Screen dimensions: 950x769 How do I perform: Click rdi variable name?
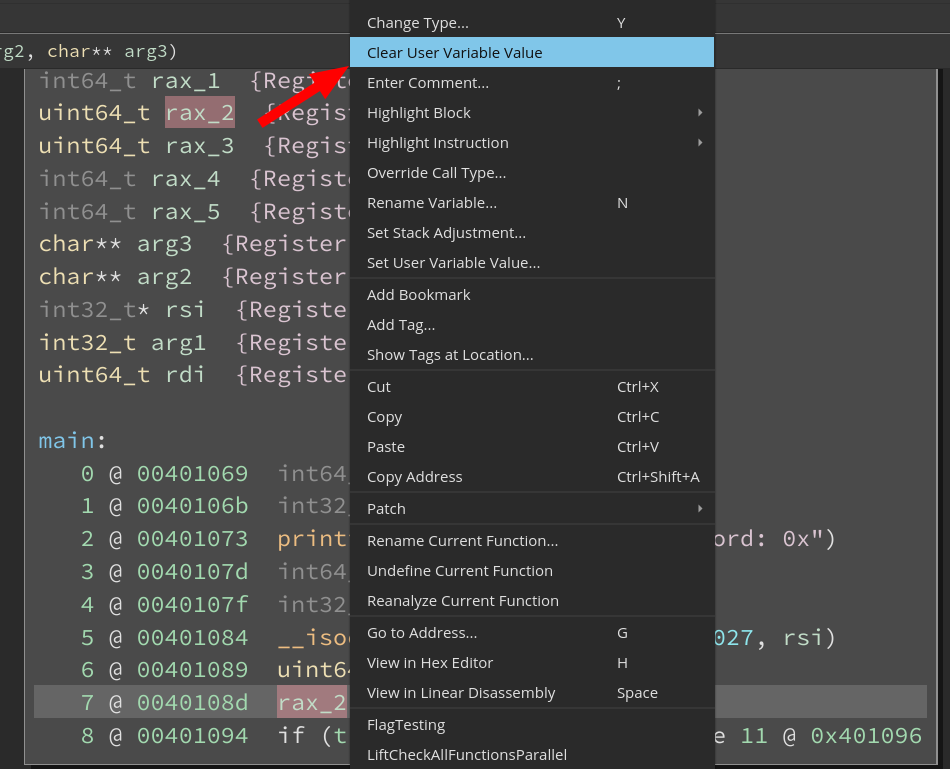click(x=185, y=375)
